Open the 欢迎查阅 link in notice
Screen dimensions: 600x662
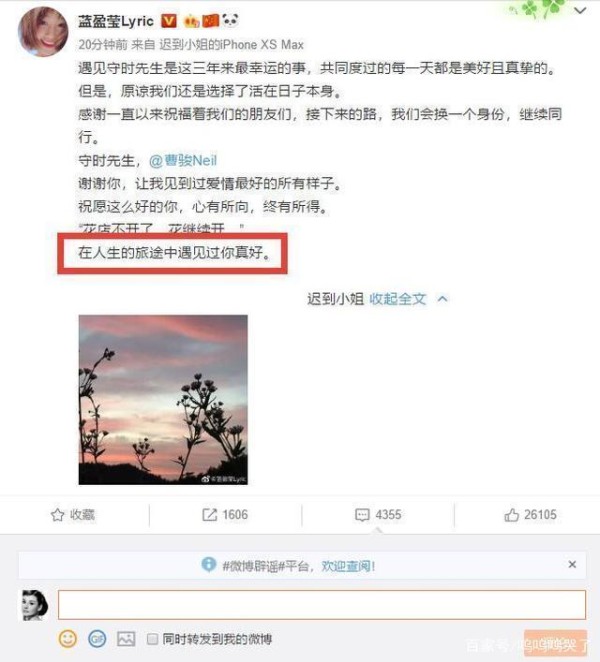click(x=348, y=566)
